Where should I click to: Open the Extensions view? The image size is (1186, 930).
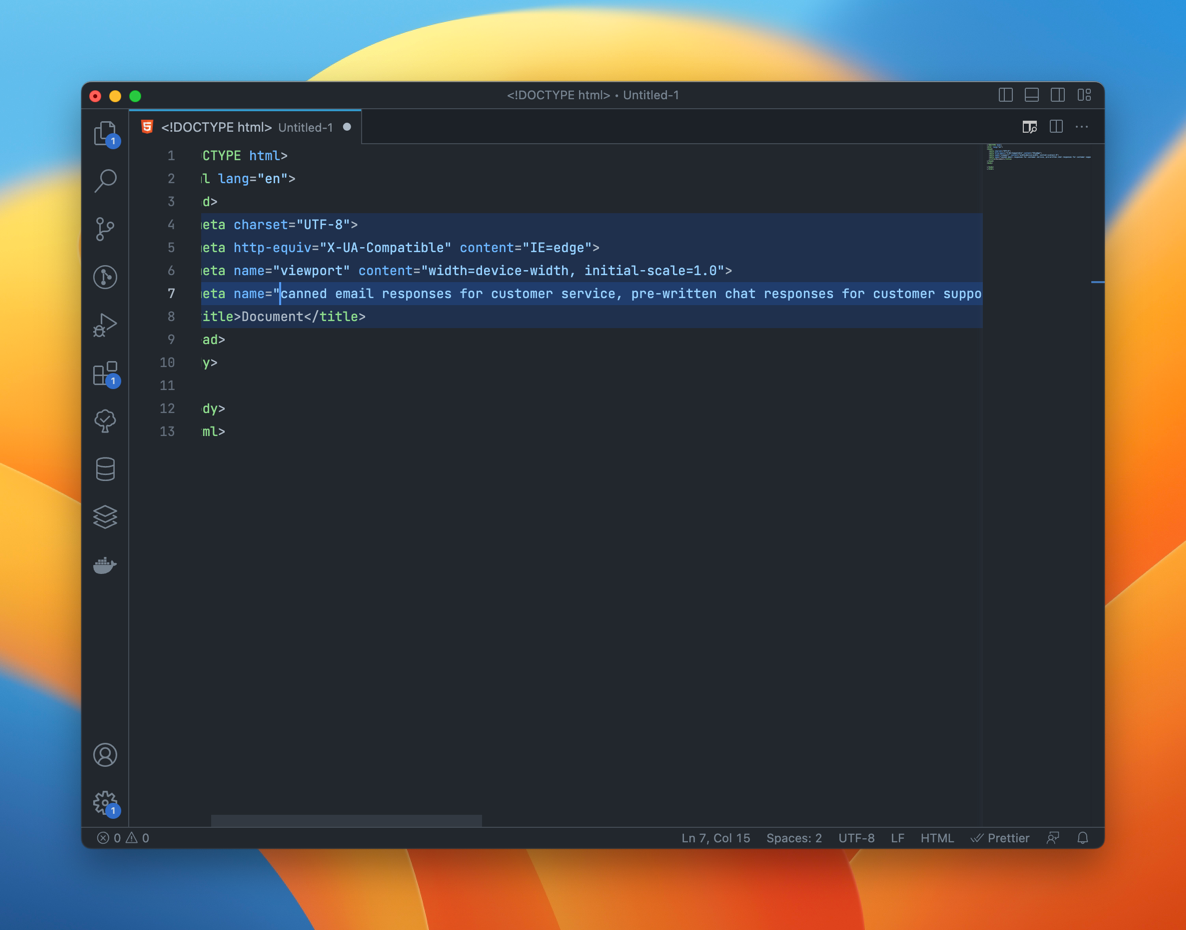tap(105, 374)
